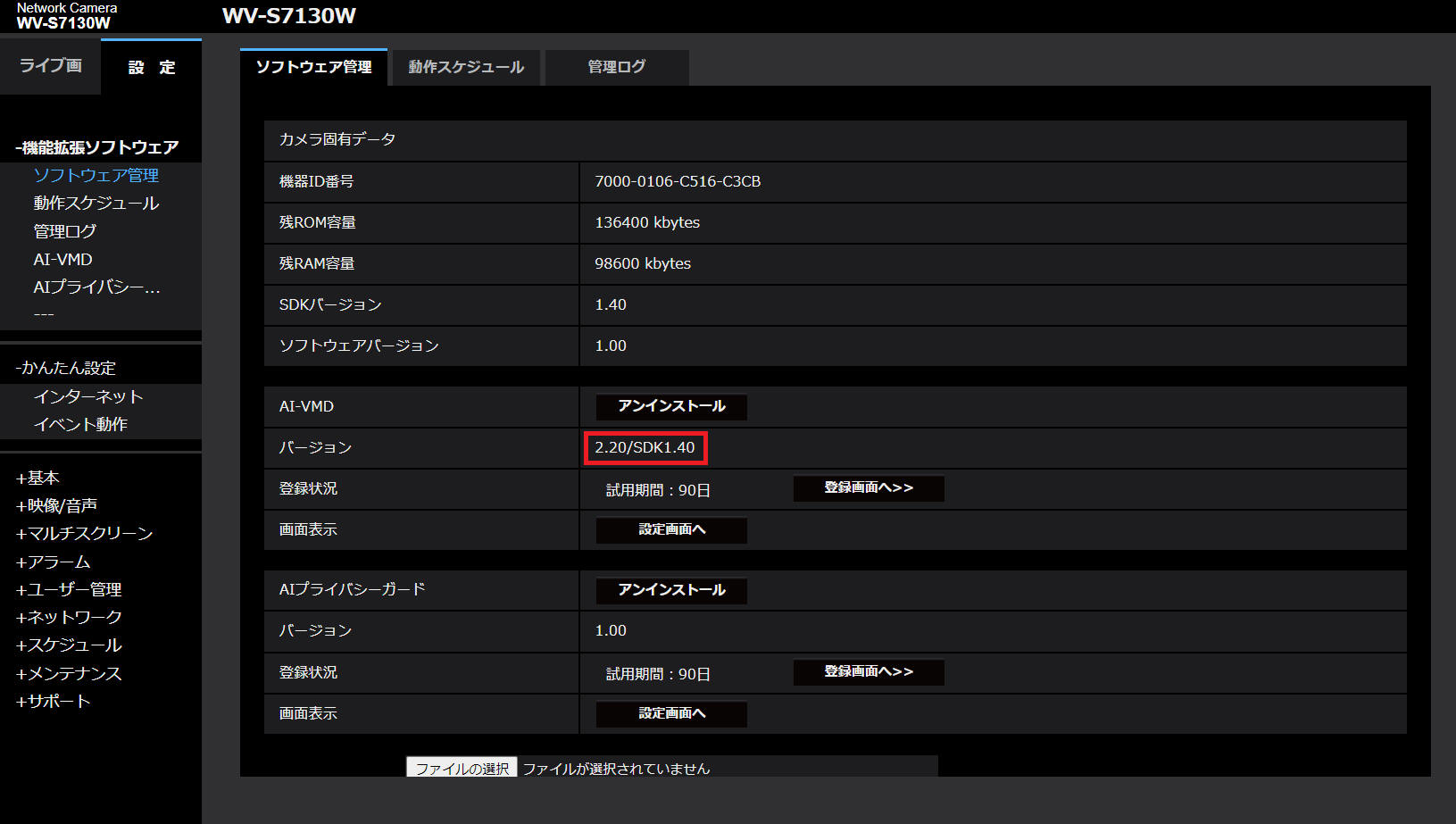The width and height of the screenshot is (1456, 824).
Task: Click the AIプライバシーガード version 1.00
Action: click(x=611, y=630)
